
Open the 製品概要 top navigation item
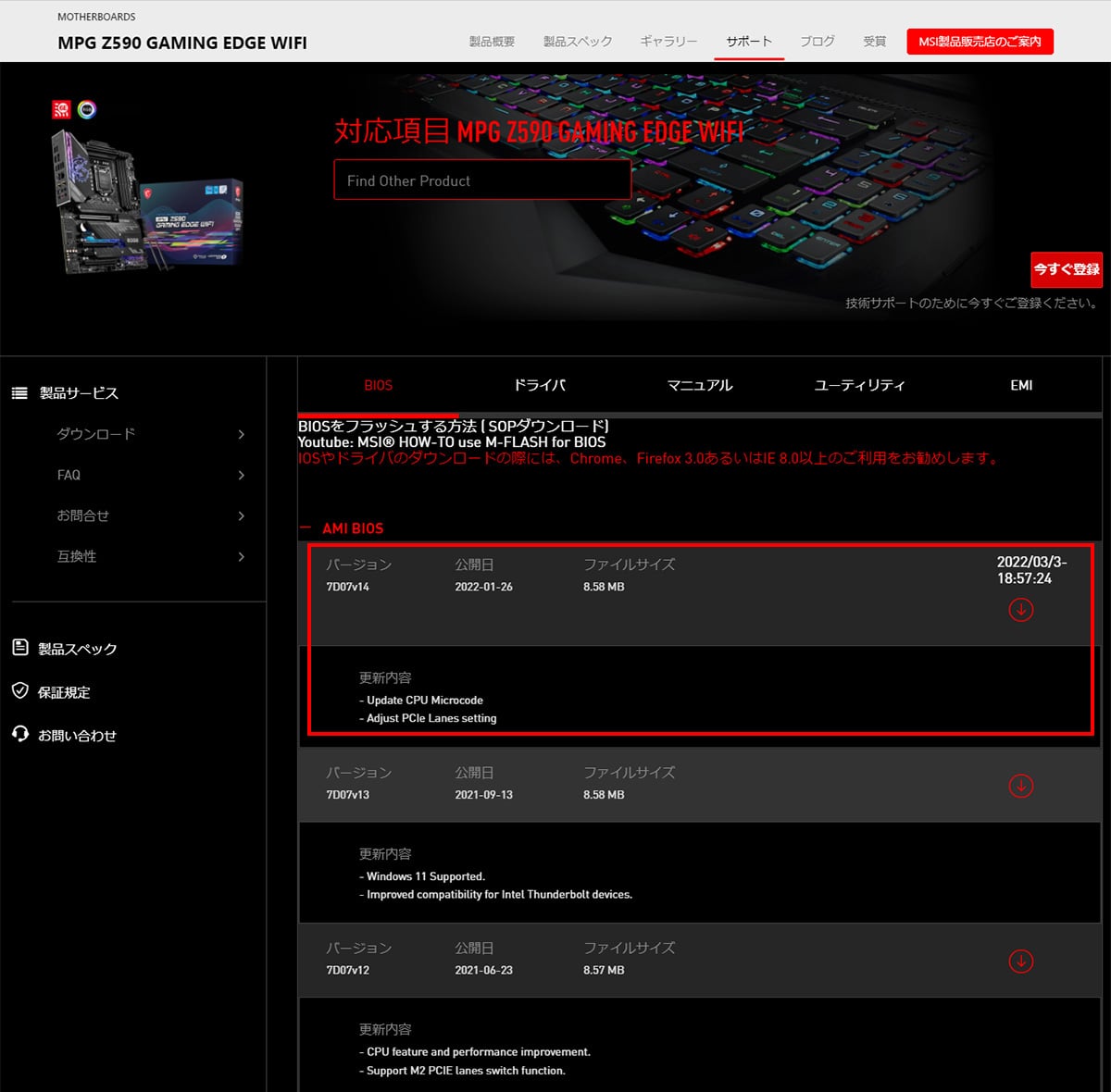tap(492, 42)
